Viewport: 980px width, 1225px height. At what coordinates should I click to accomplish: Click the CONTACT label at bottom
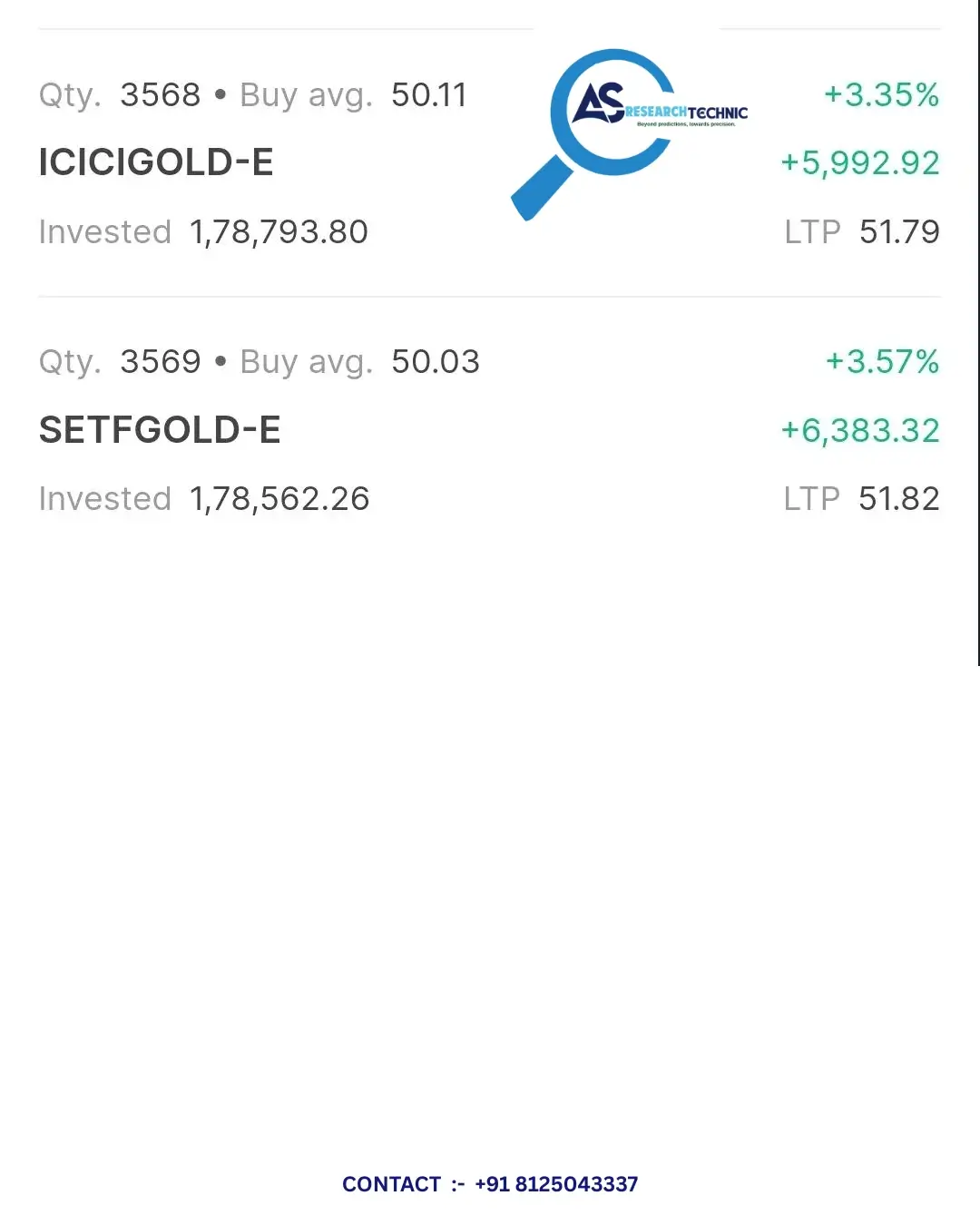pos(391,1184)
